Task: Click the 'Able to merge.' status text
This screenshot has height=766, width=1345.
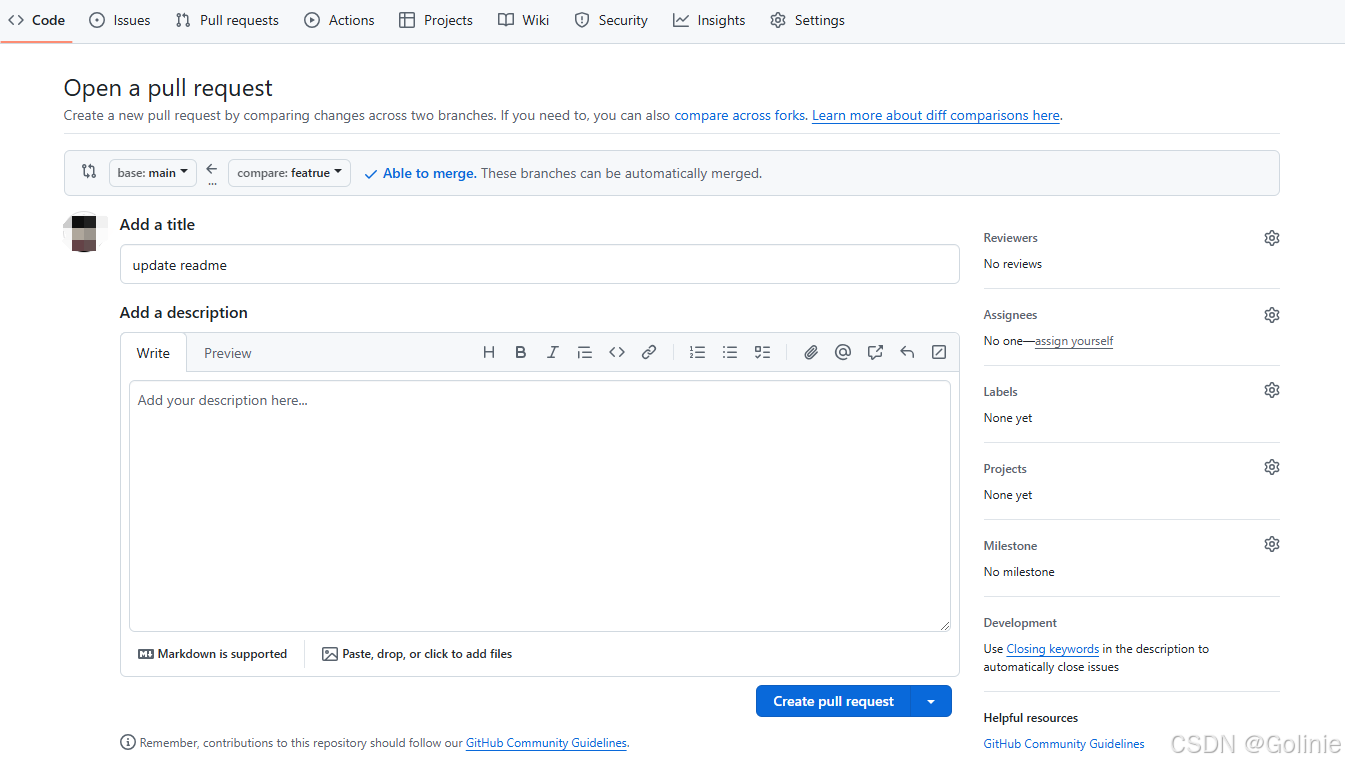Action: click(429, 173)
